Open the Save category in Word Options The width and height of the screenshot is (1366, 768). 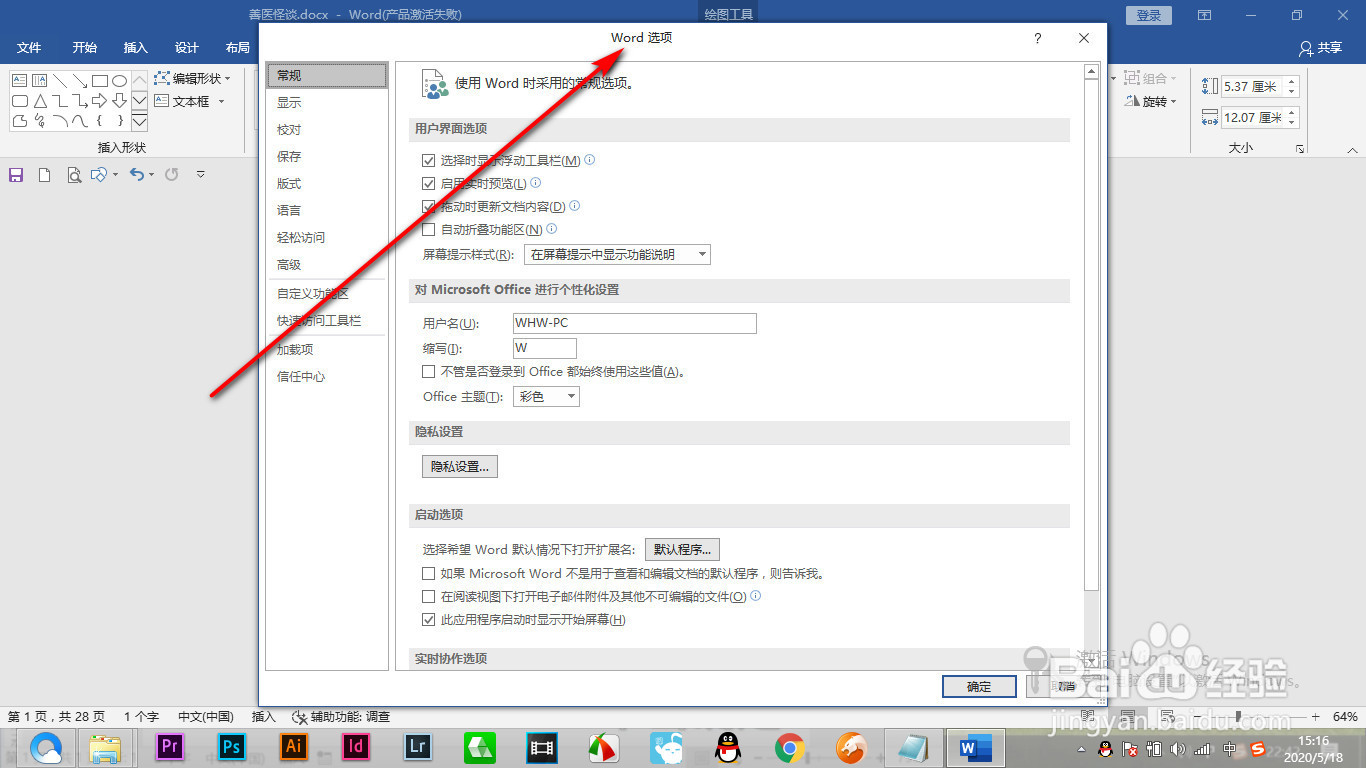click(x=327, y=156)
